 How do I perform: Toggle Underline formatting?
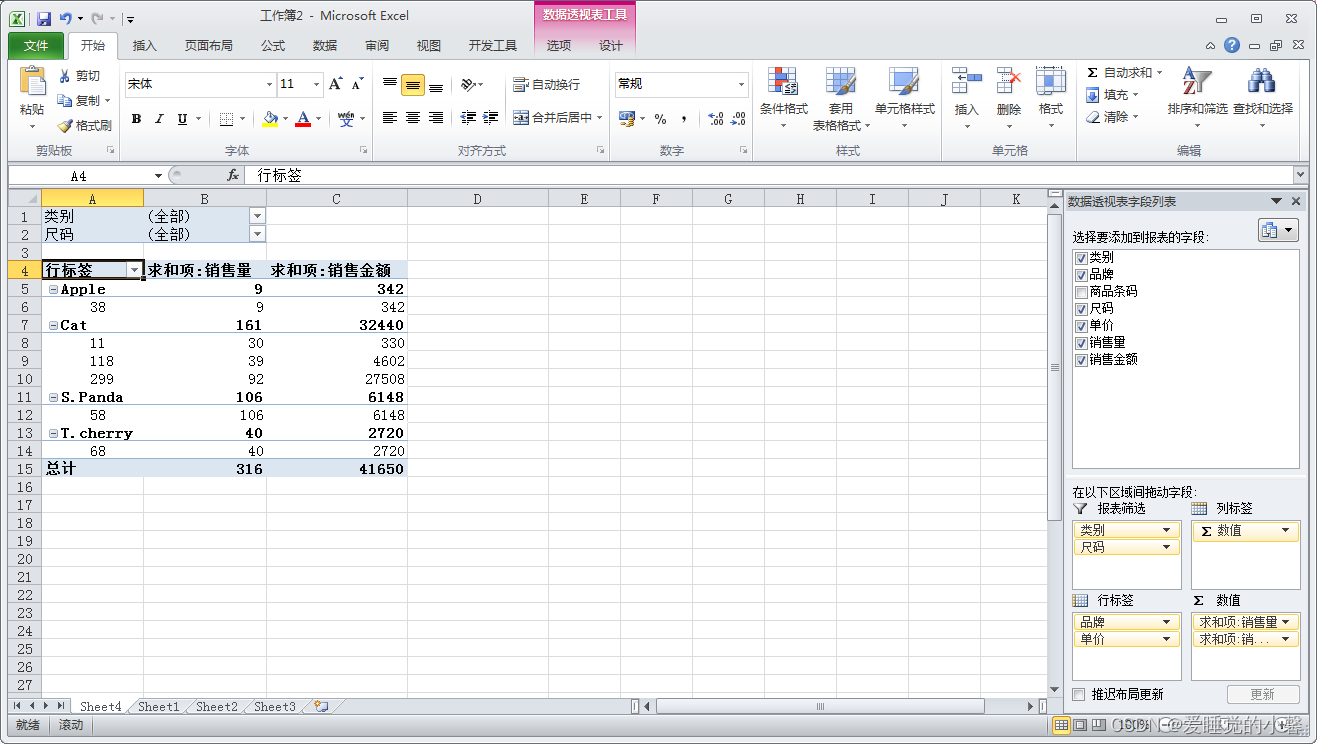coord(182,119)
